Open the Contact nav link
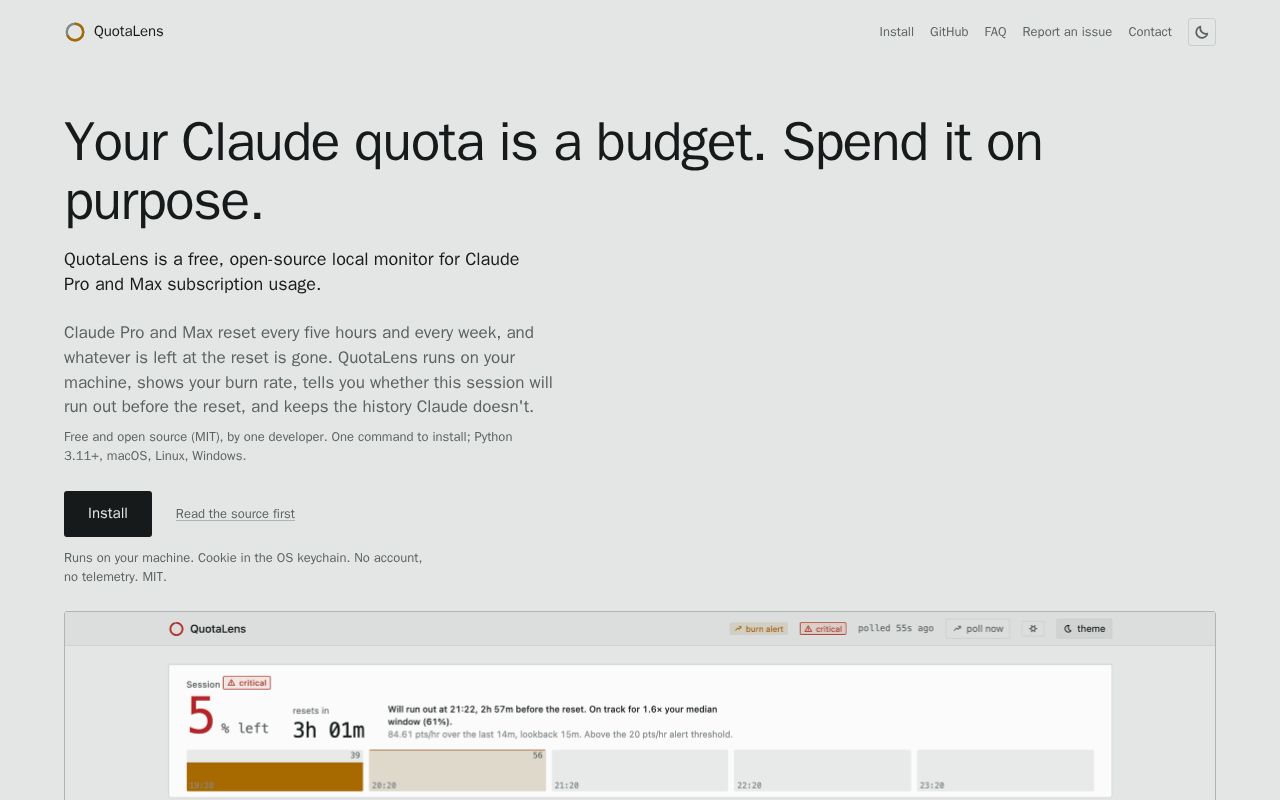Image resolution: width=1280 pixels, height=800 pixels. (1150, 32)
